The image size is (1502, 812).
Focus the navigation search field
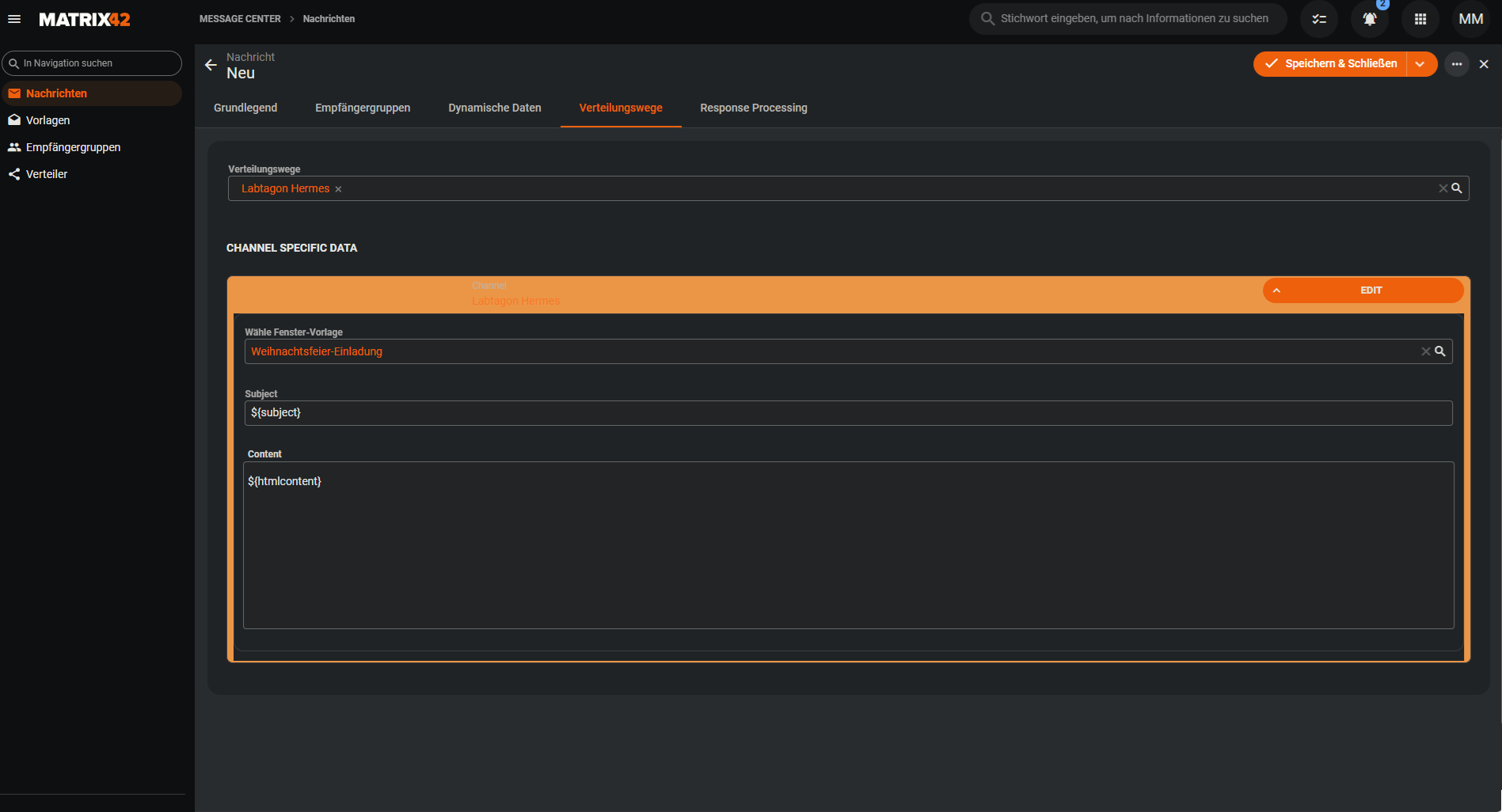click(92, 63)
